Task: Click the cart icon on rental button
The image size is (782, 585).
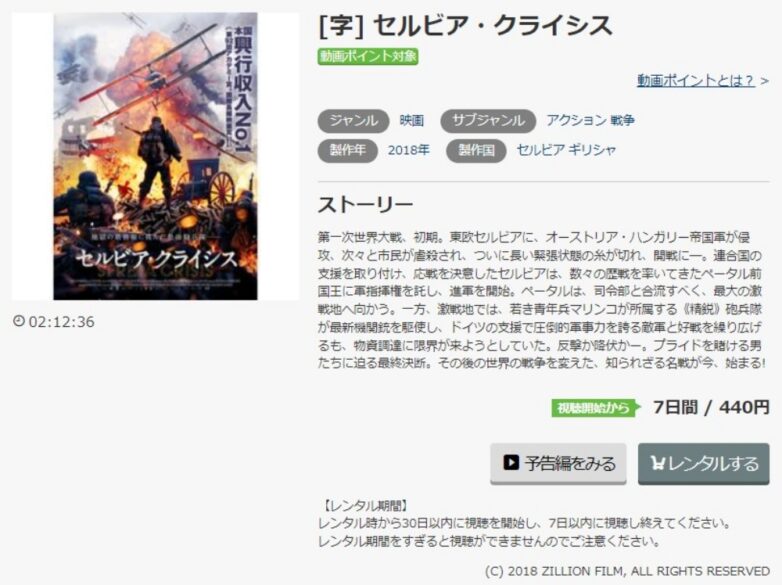Action: pos(657,463)
